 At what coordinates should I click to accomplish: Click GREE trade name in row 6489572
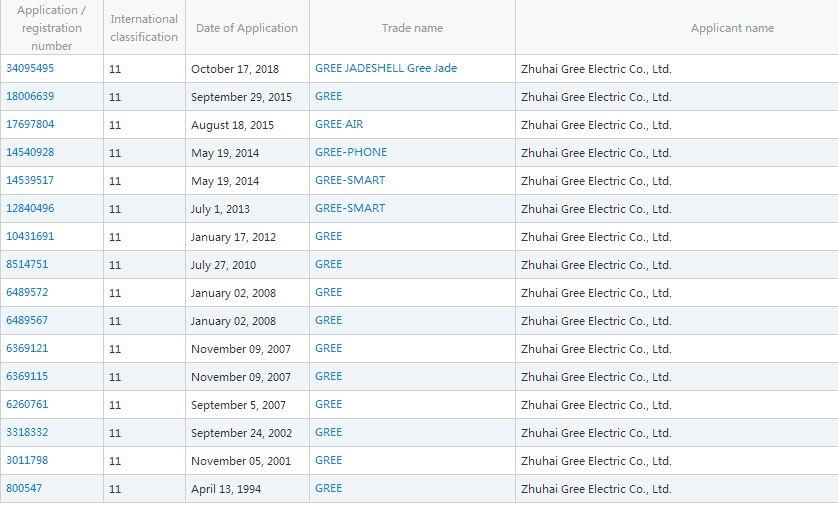(328, 292)
